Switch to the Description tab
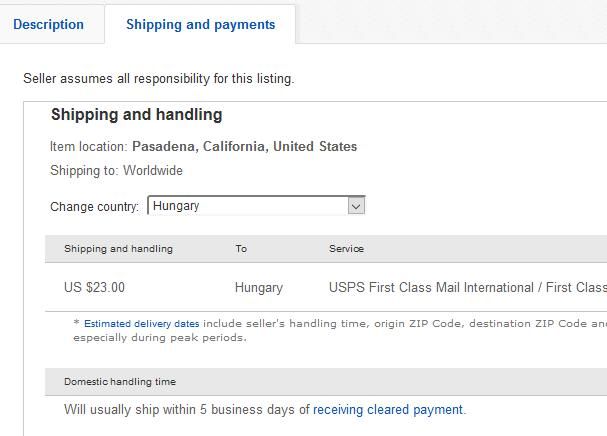The image size is (607, 436). pyautogui.click(x=49, y=25)
